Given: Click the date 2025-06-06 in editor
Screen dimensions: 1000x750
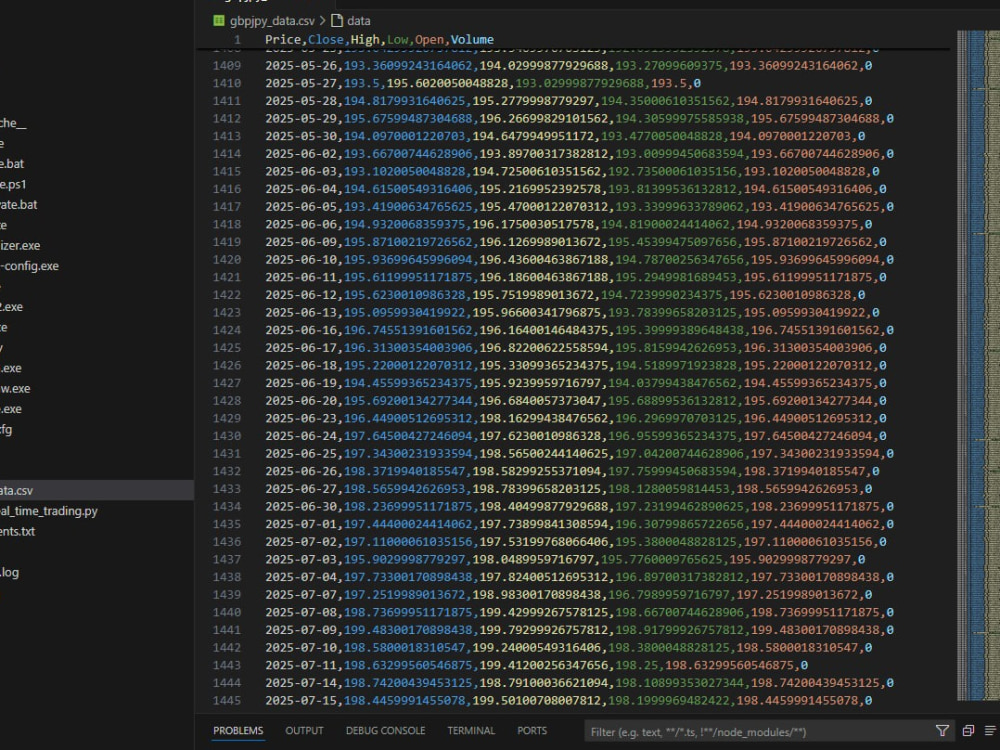Looking at the screenshot, I should click(x=303, y=224).
